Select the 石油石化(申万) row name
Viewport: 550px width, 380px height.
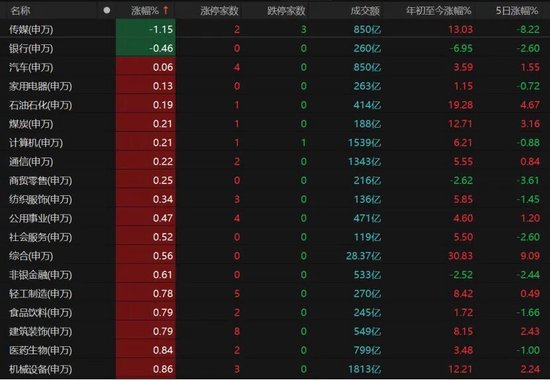(x=41, y=105)
